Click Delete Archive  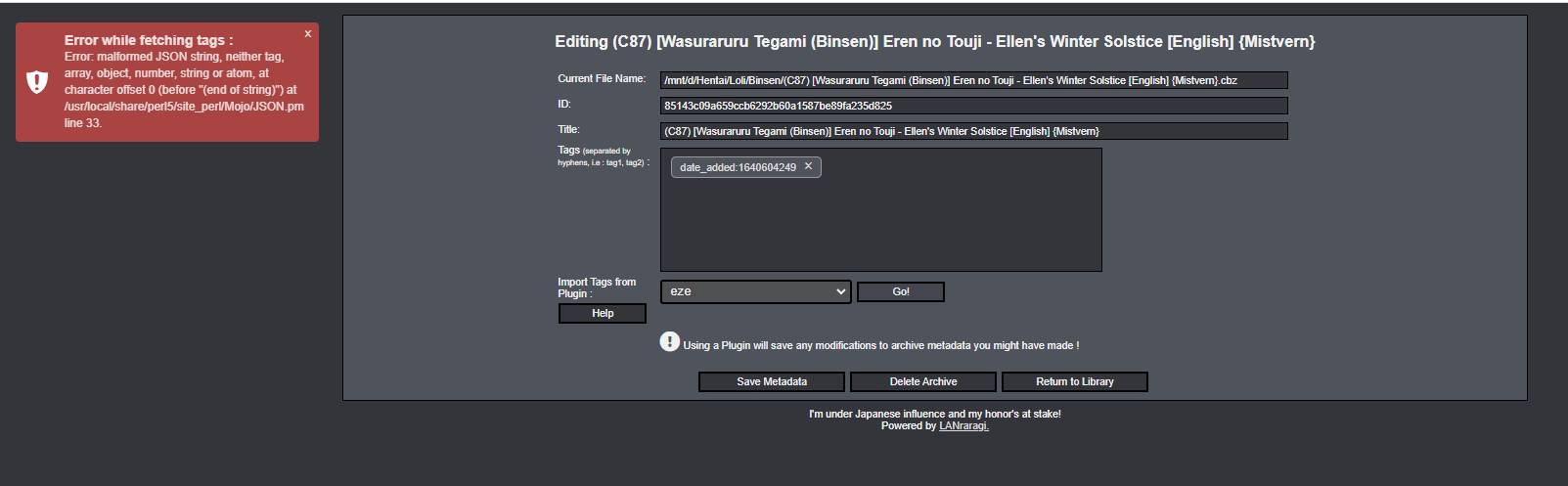point(923,381)
